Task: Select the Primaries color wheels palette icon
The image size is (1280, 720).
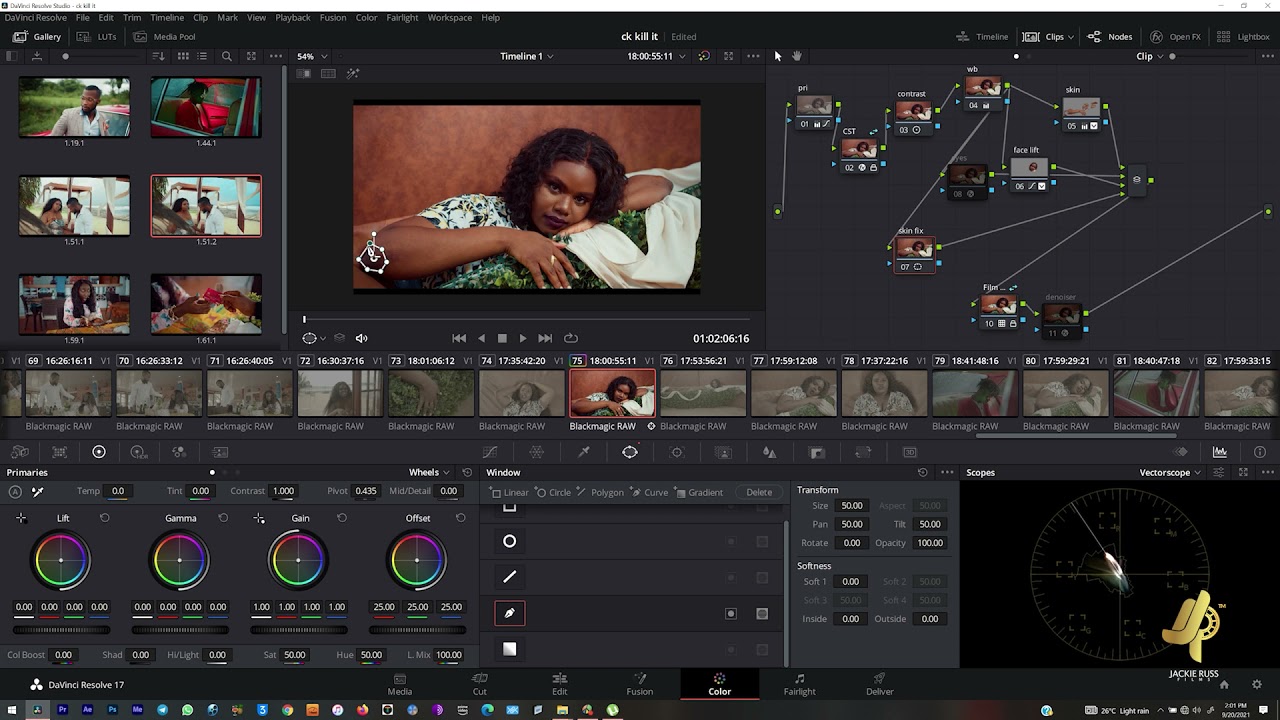Action: (99, 452)
